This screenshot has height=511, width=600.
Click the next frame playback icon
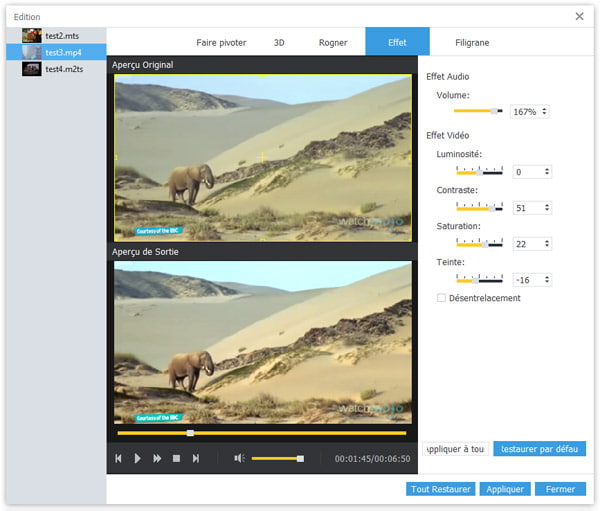point(196,458)
